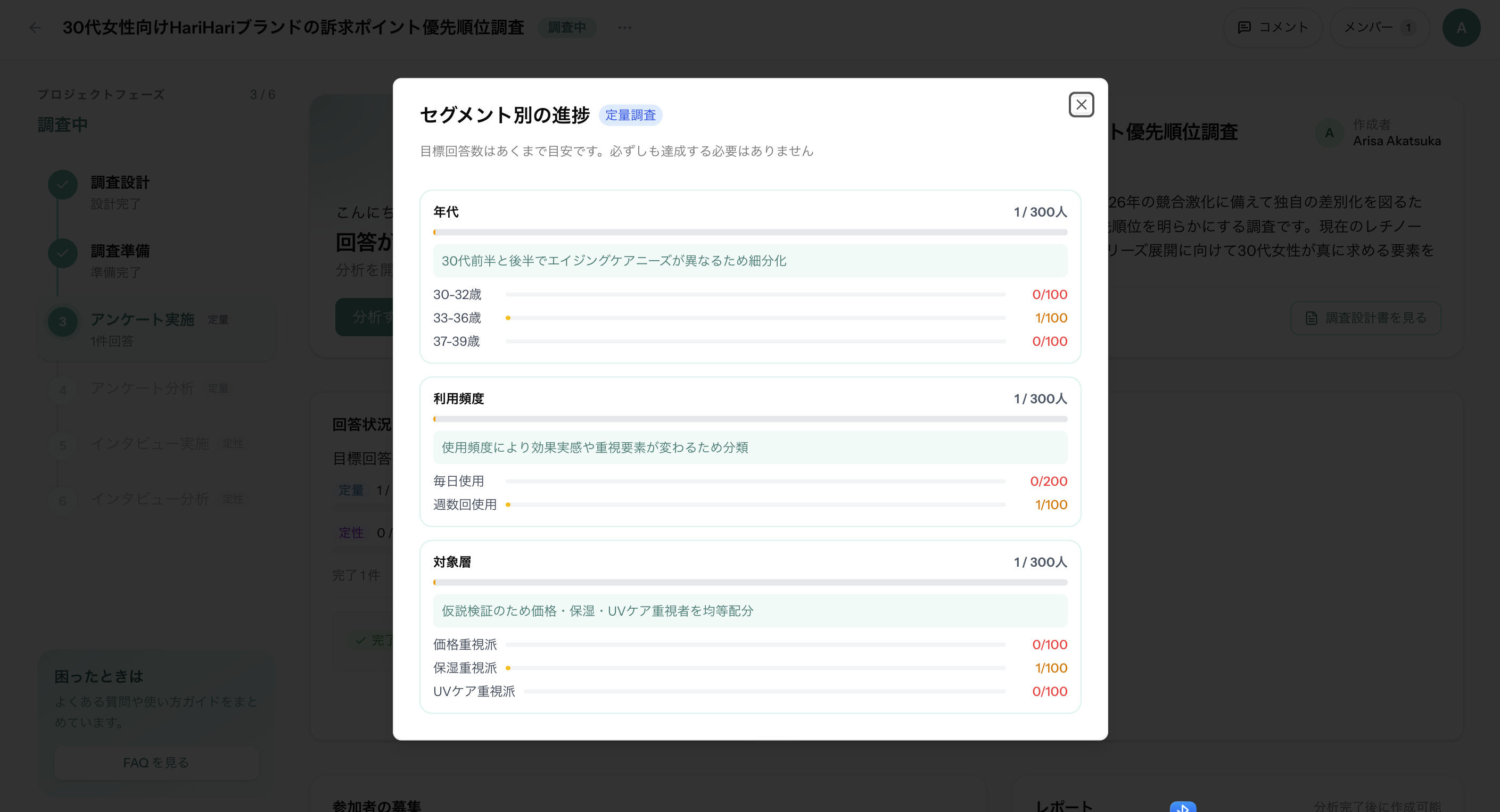
Task: Click the 定性 tag in 回答状況
Action: click(351, 533)
